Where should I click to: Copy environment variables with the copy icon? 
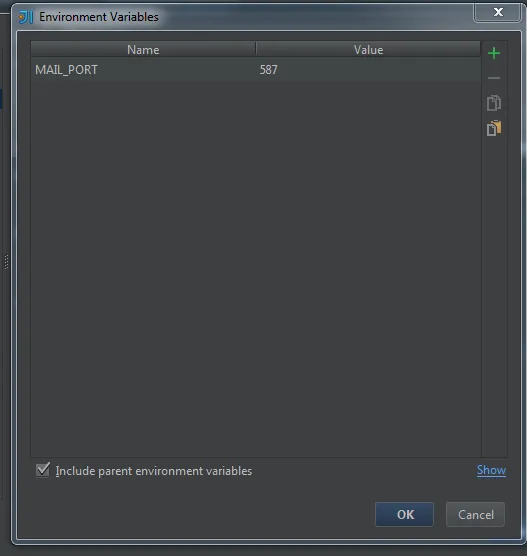(x=494, y=103)
